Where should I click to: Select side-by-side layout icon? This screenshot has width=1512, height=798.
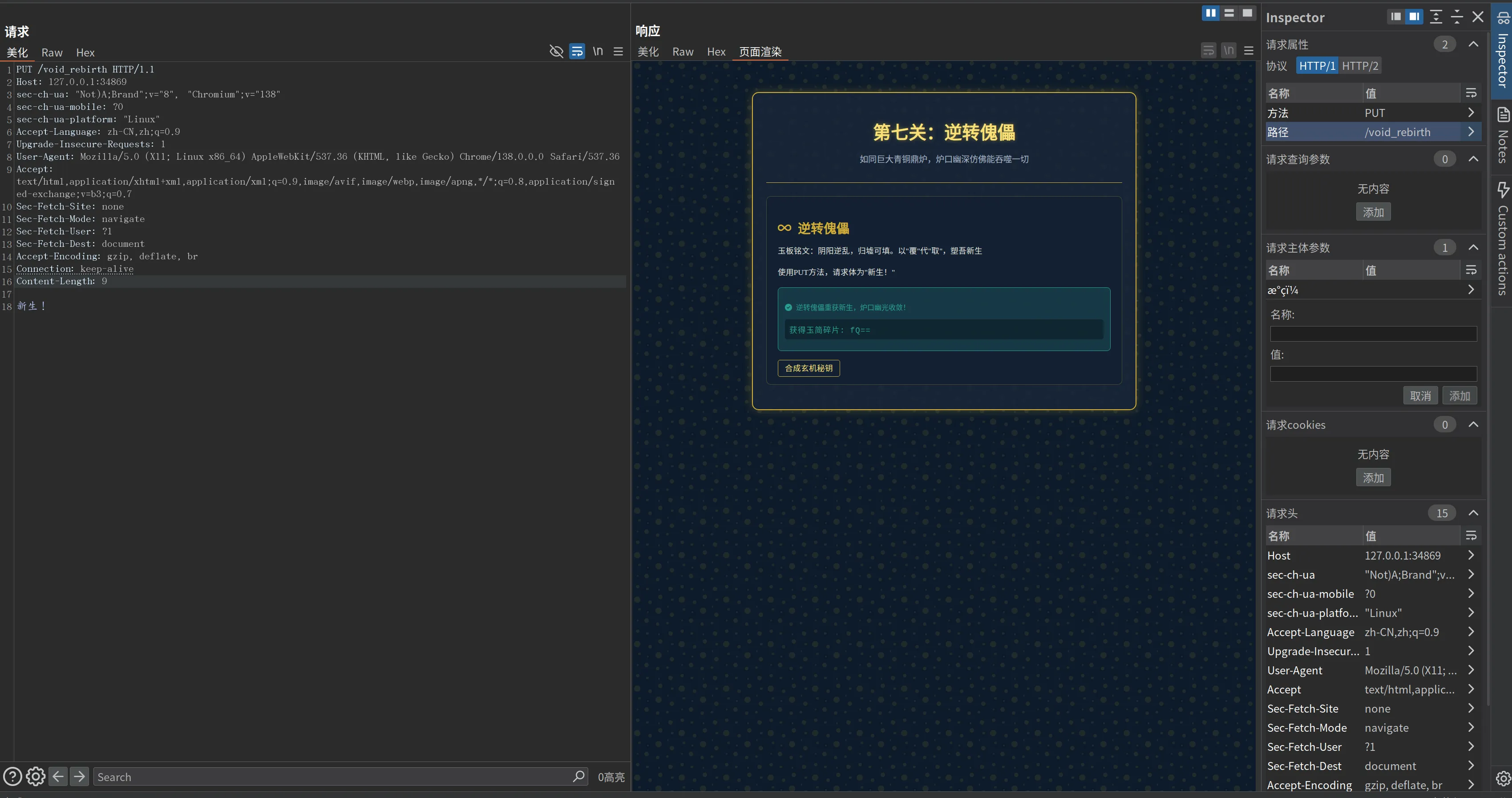(1210, 13)
